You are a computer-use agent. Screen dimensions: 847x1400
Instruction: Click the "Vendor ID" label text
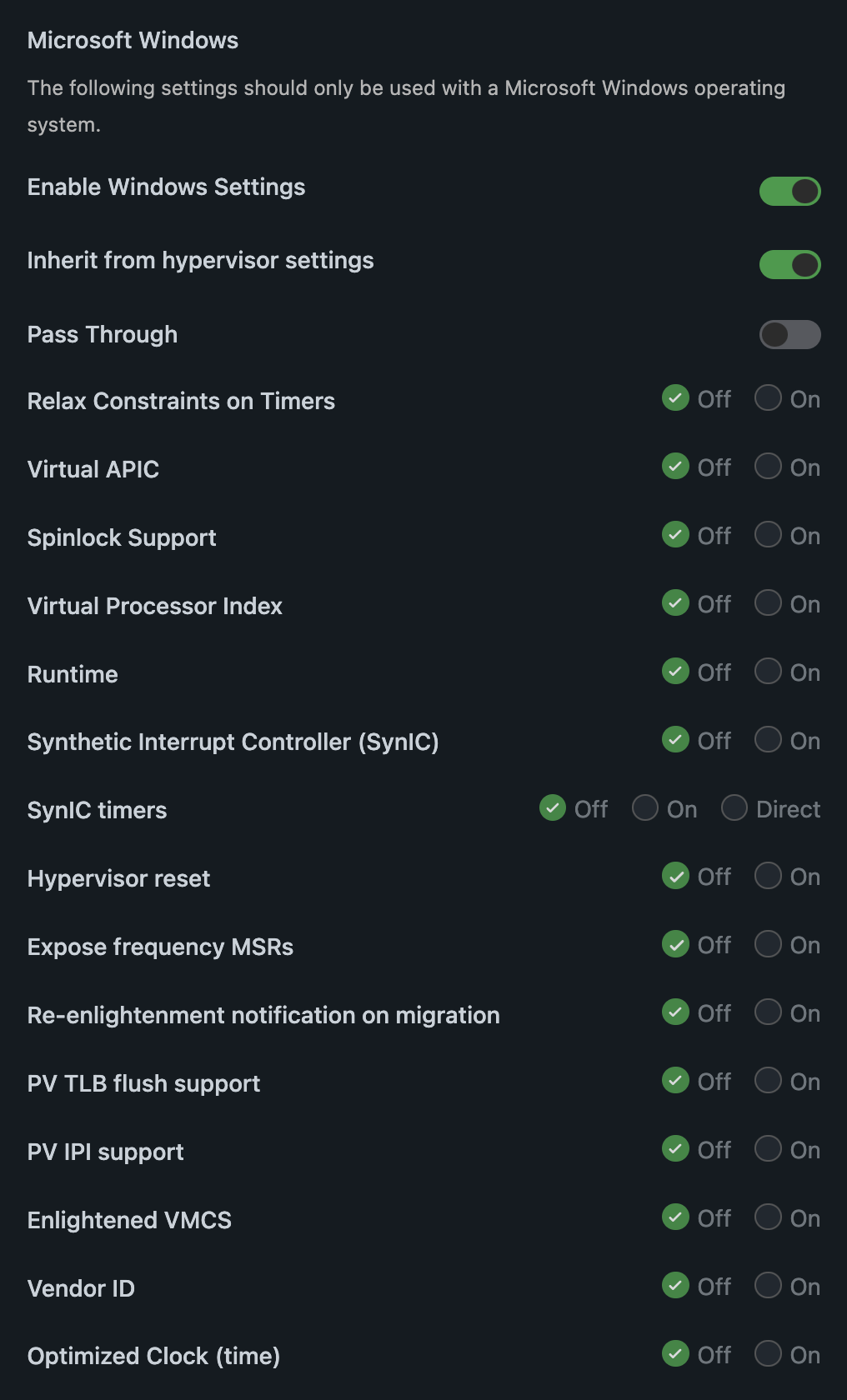[x=81, y=1288]
